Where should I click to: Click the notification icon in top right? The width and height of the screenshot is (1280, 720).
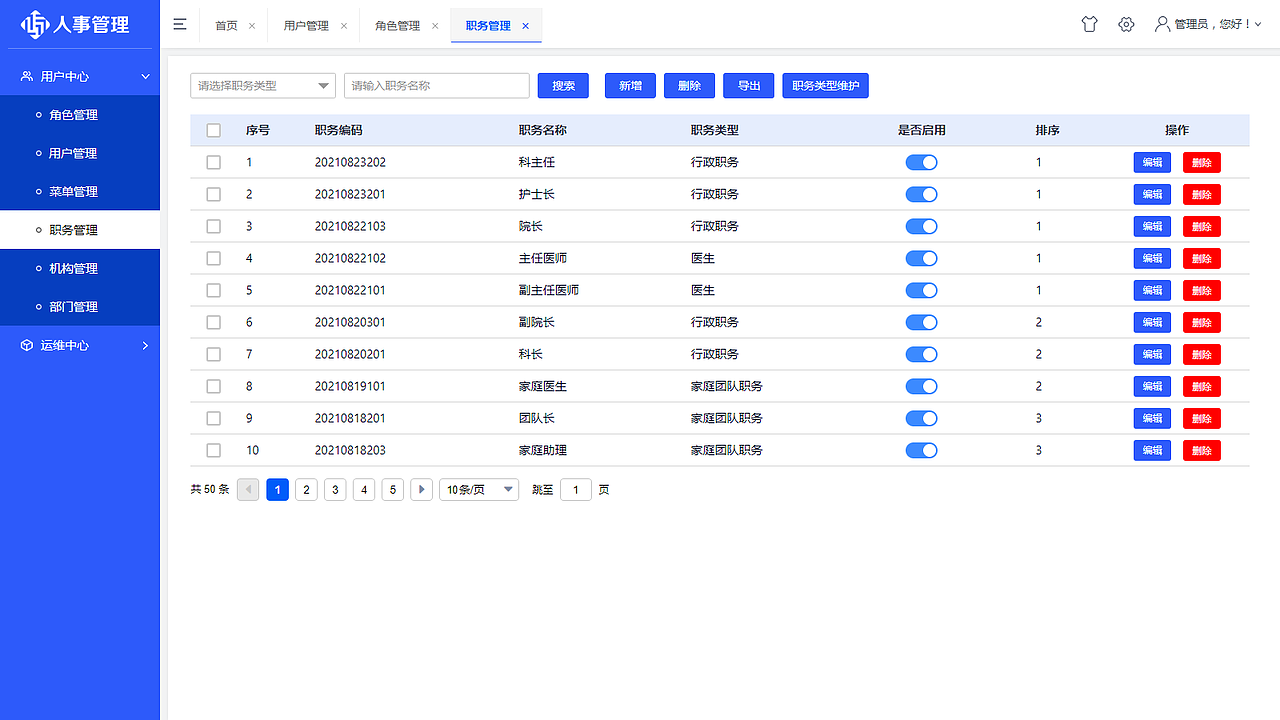pyautogui.click(x=1089, y=24)
